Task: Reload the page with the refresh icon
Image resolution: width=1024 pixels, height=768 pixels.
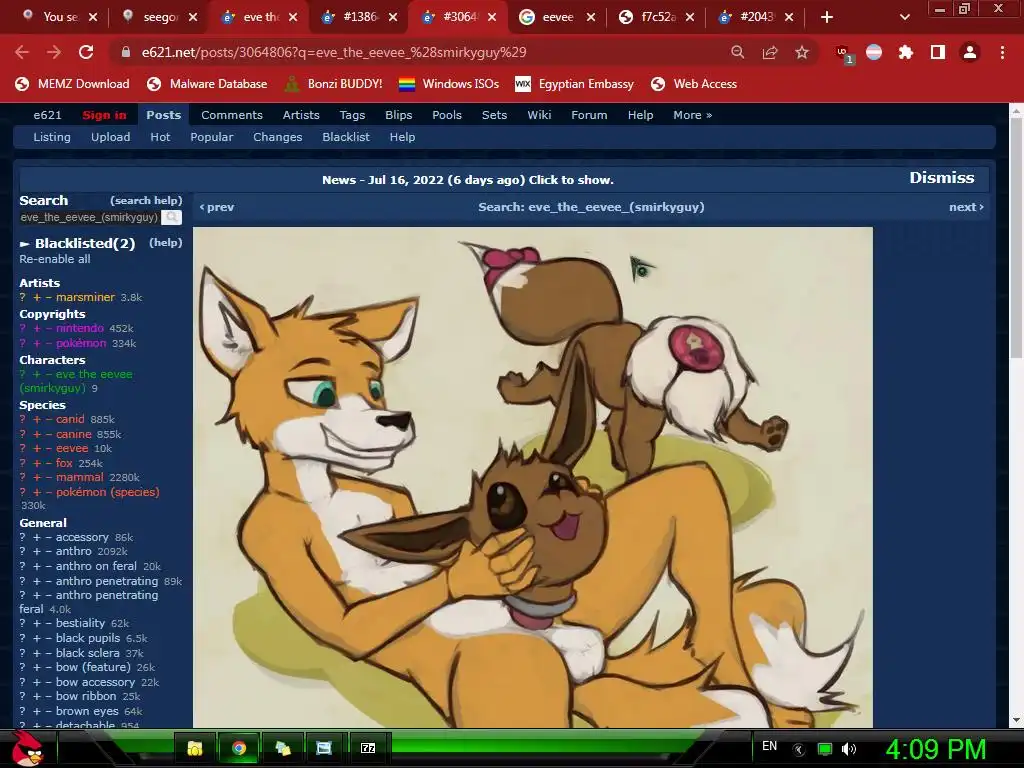Action: 86,52
